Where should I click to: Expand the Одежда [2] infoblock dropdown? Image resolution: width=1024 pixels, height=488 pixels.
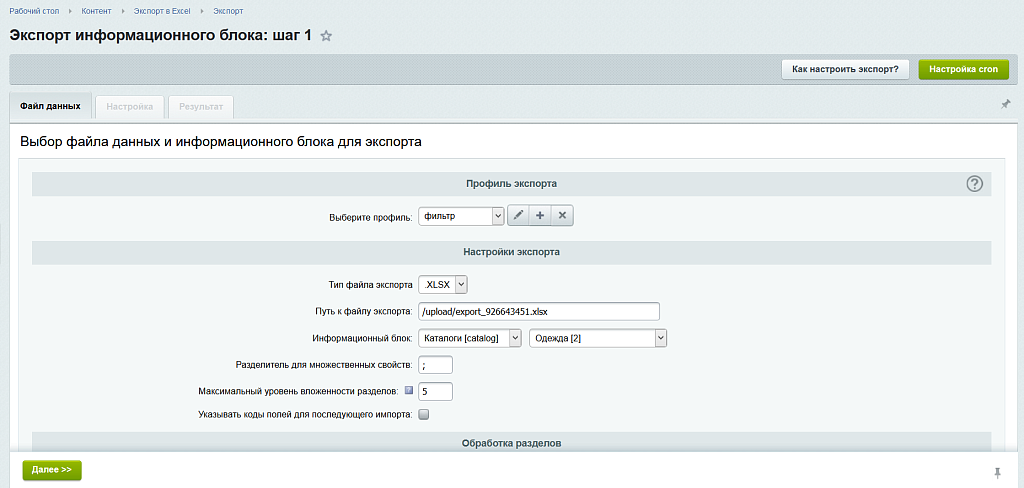point(598,338)
